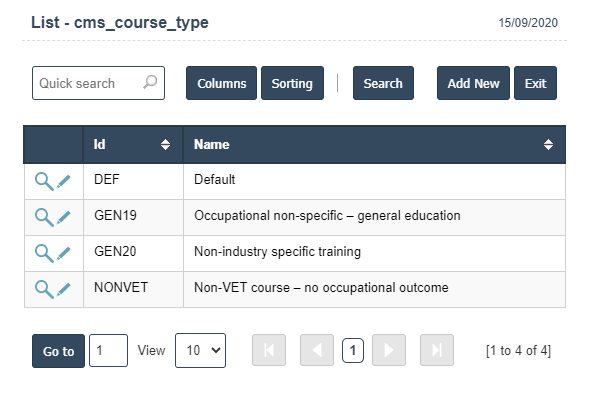Go to first page arrow button
The height and width of the screenshot is (399, 591).
[269, 350]
